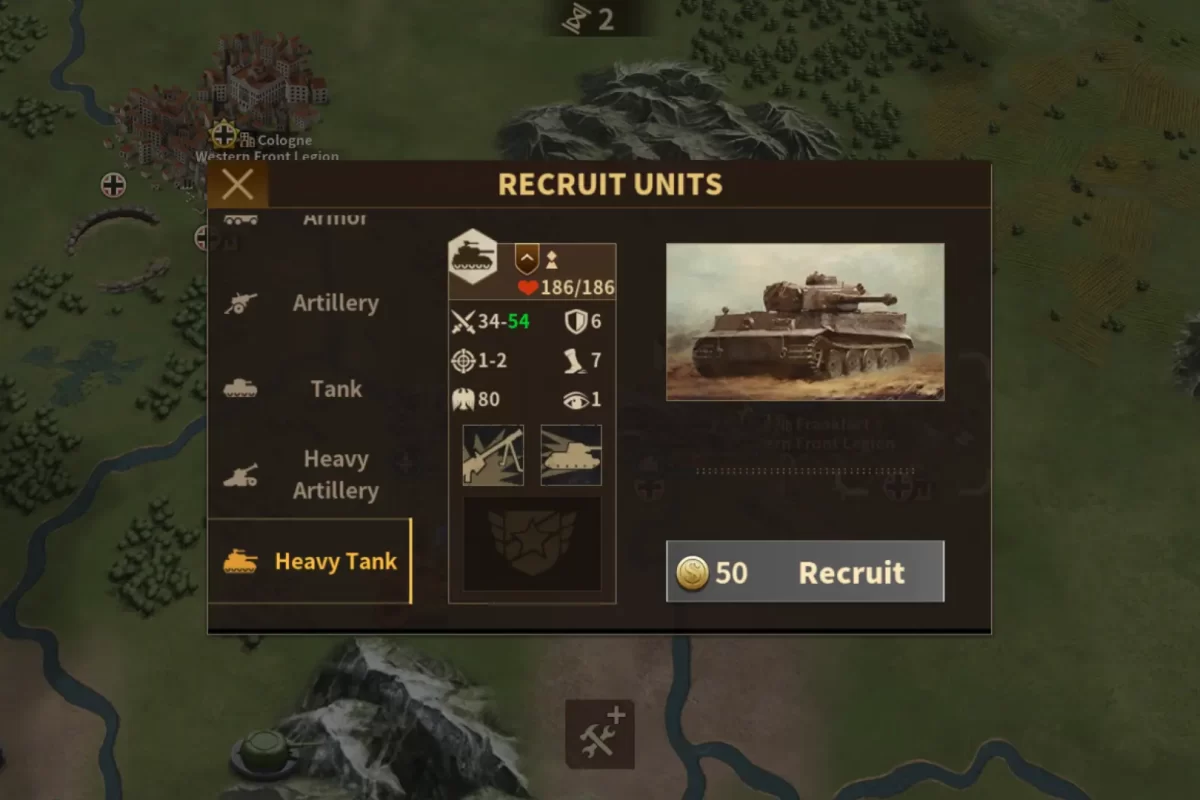Open the empty star shield medal slot
This screenshot has width=1200, height=800.
tap(532, 545)
